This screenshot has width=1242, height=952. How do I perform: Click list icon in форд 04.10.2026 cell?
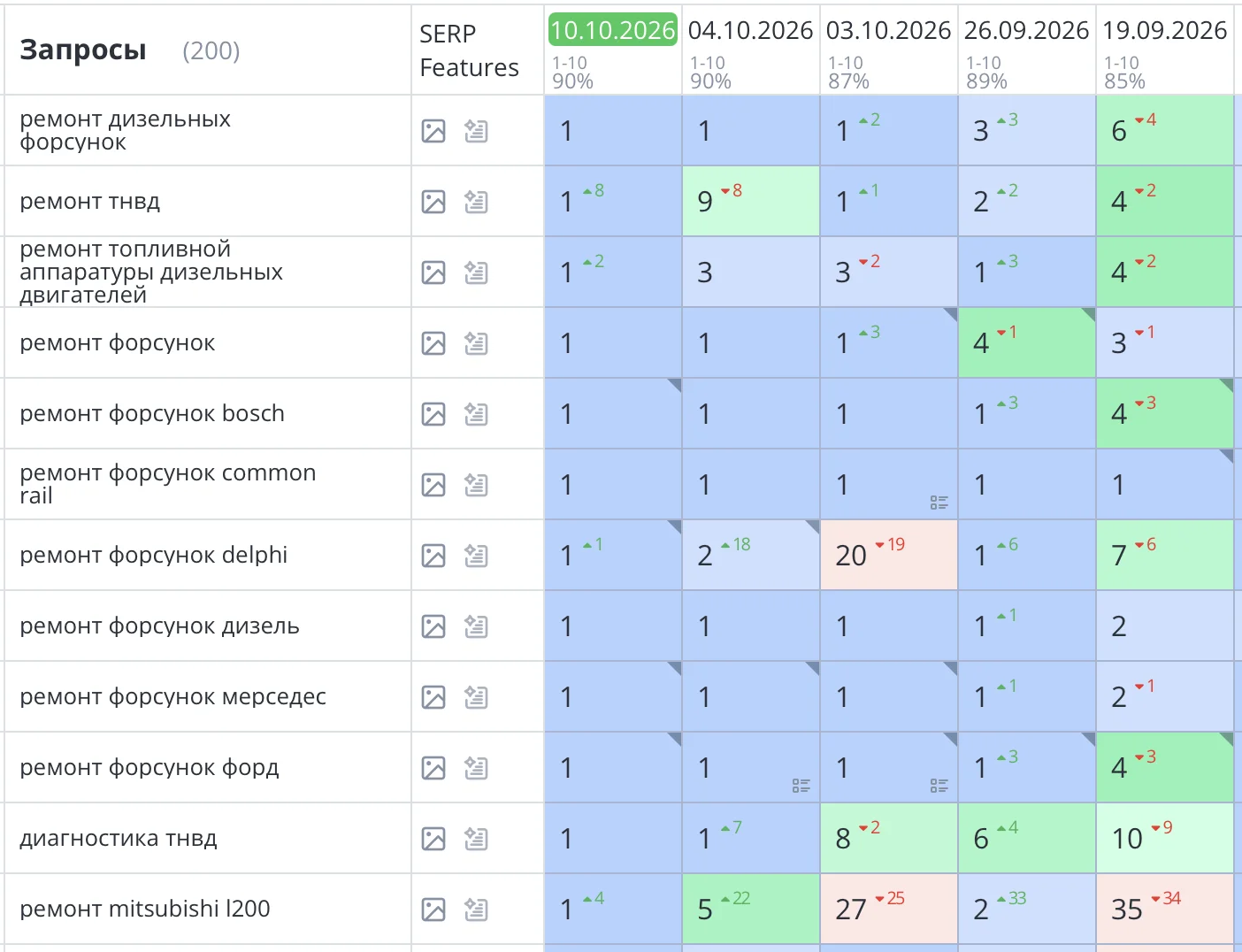pos(801,786)
